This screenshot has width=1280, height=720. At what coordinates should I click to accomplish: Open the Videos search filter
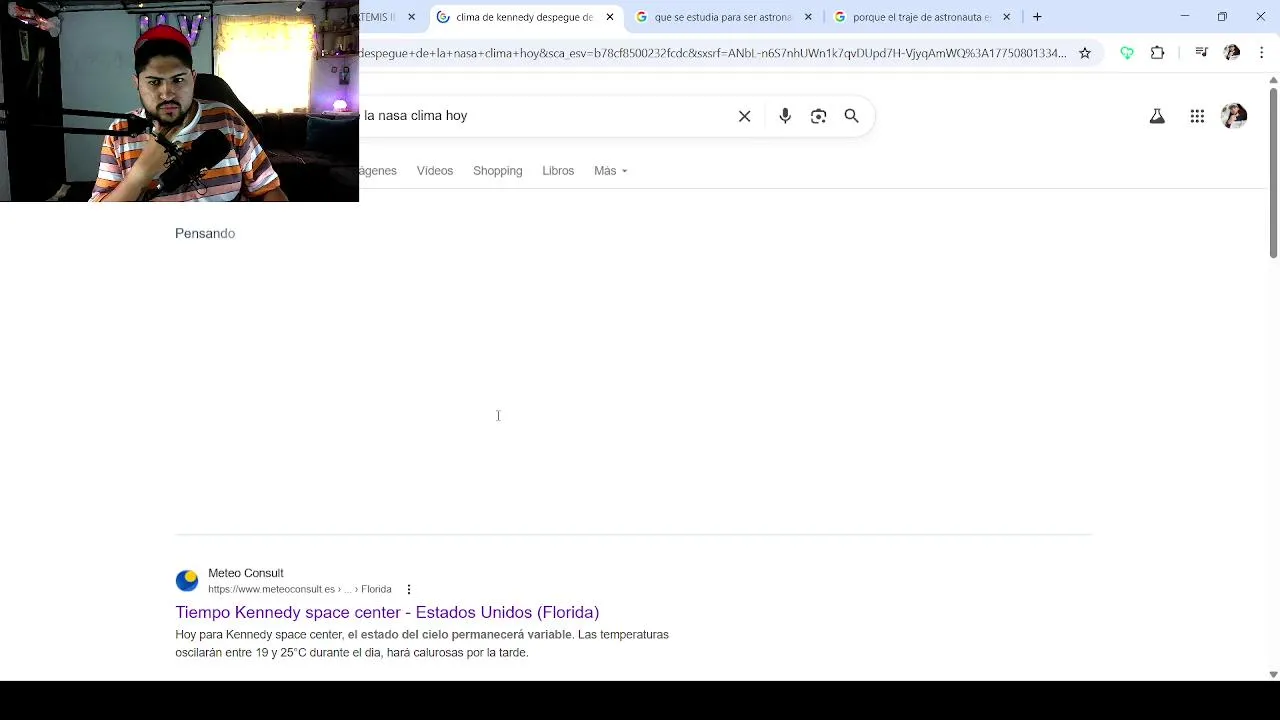[435, 171]
